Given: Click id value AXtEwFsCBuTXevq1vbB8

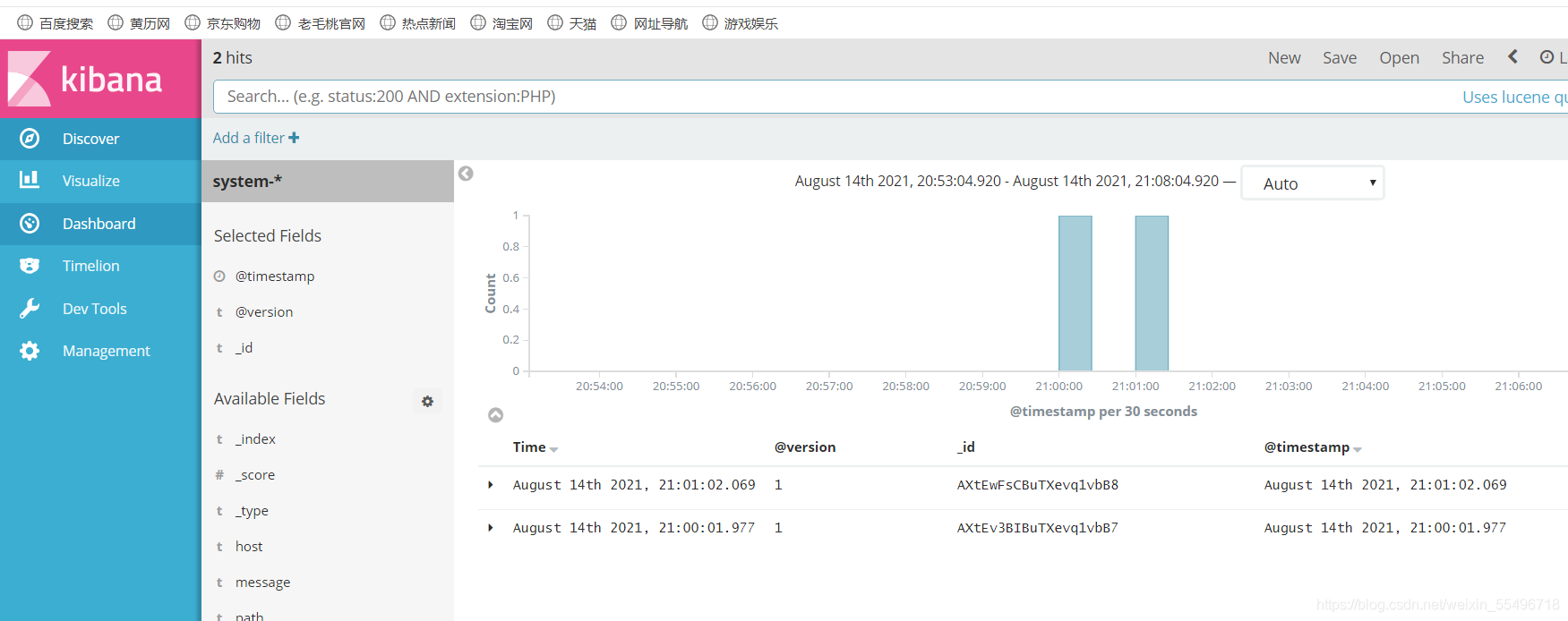Looking at the screenshot, I should (1038, 485).
